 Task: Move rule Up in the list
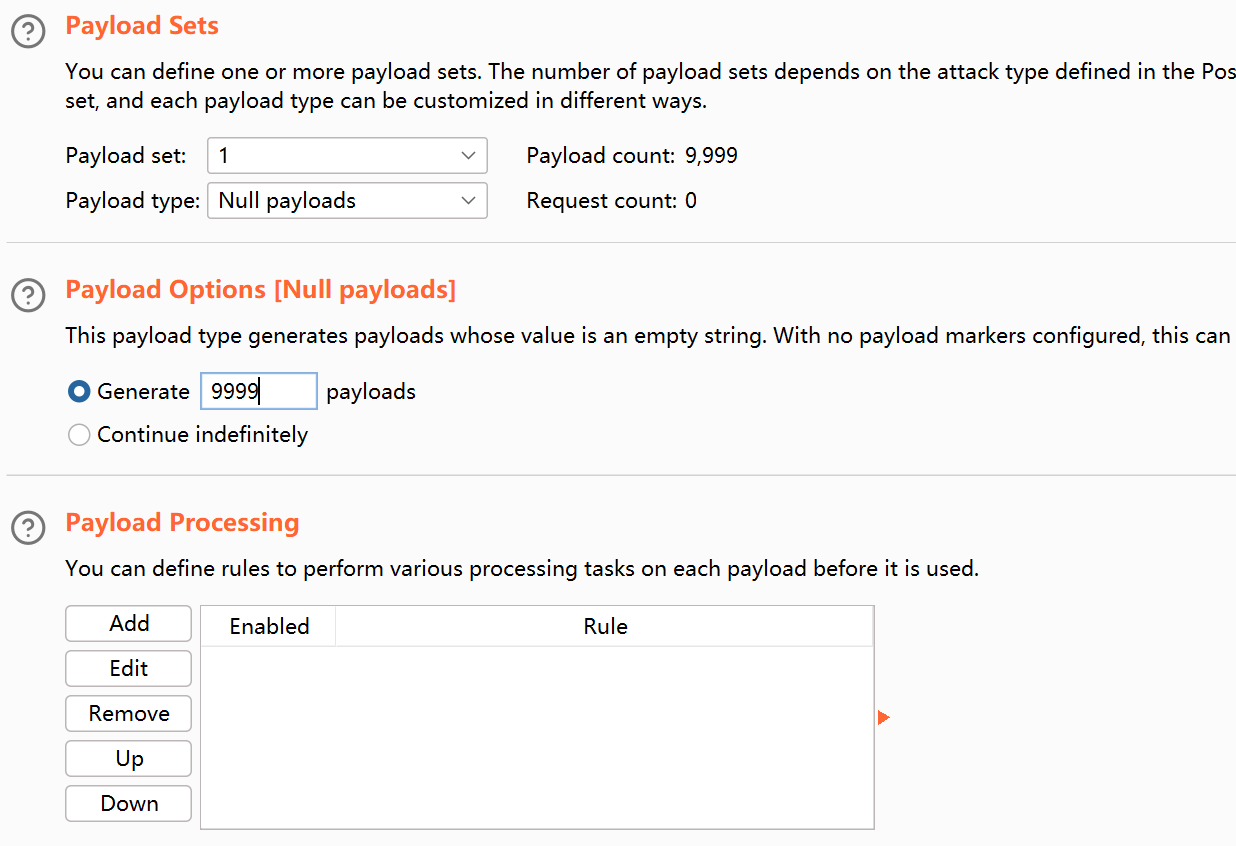click(128, 758)
